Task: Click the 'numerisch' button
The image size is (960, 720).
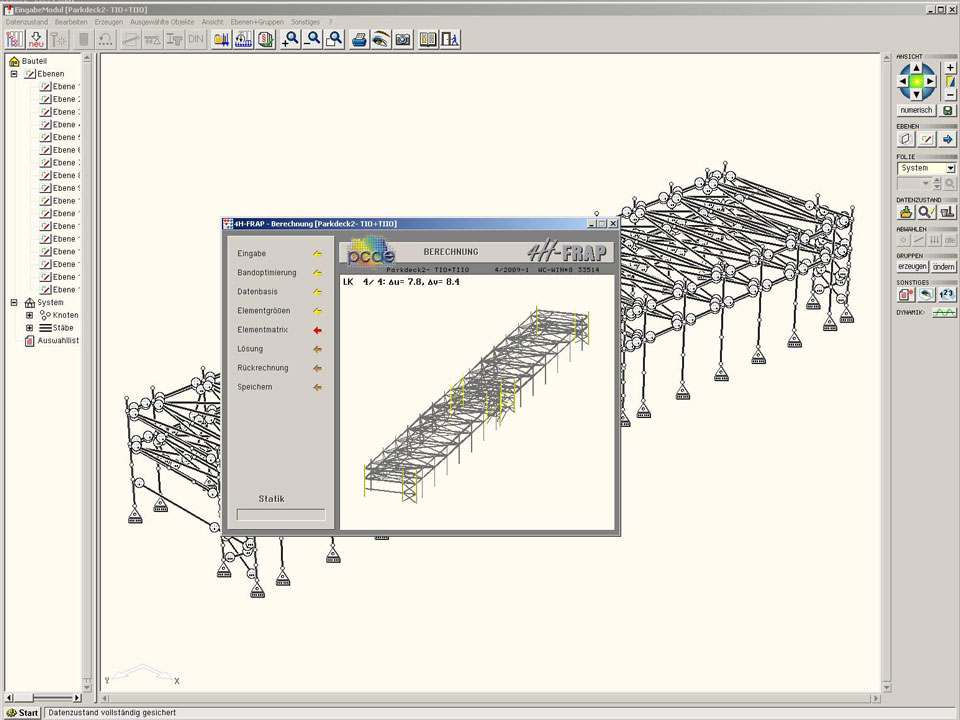Action: click(916, 110)
